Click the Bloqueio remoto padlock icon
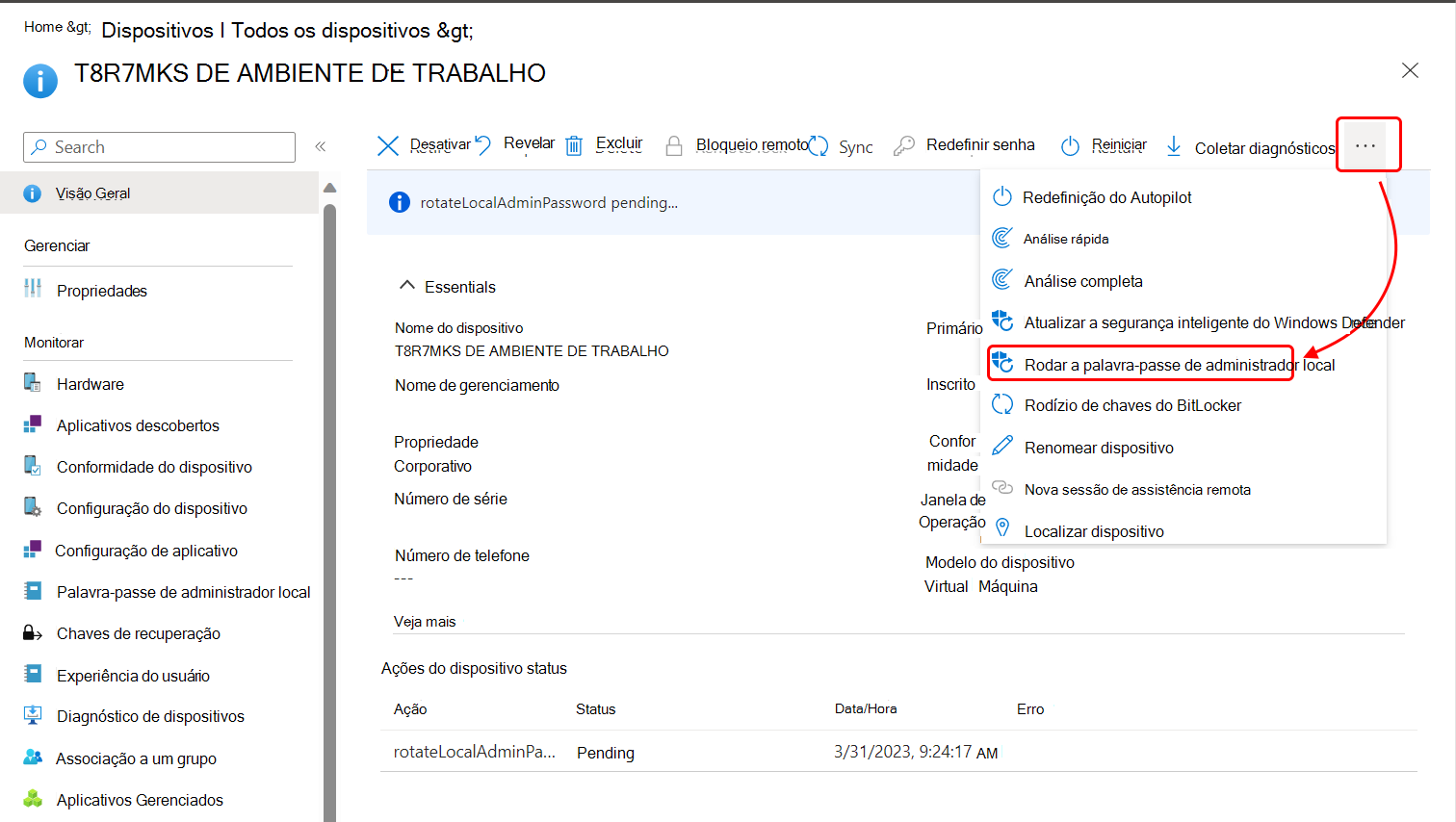Viewport: 1456px width, 822px height. [675, 145]
